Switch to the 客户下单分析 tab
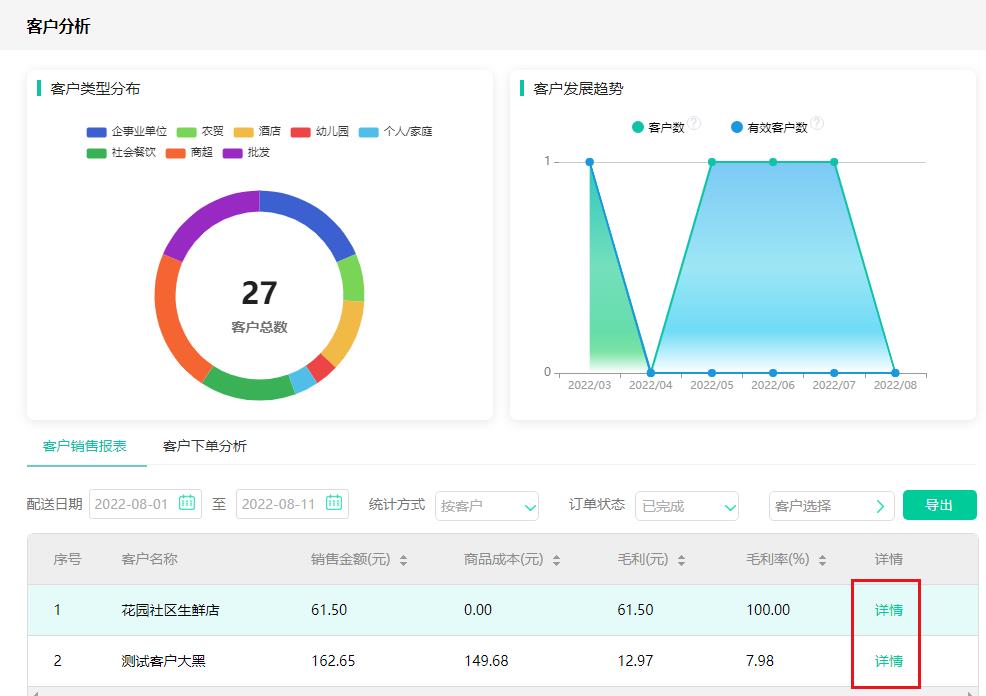986x696 pixels. tap(203, 445)
